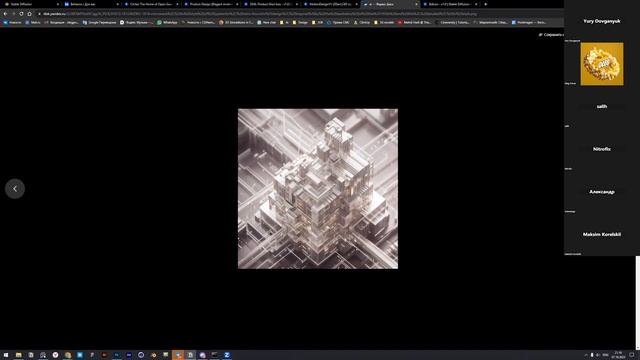The height and width of the screenshot is (360, 640).
Task: Open Photoshop from the taskbar
Action: coord(116,355)
